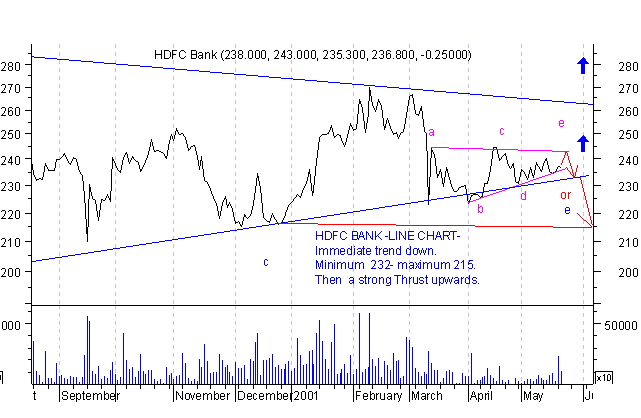Select the 'Immediate trend down.' annotation text
641x418 pixels.
[x=376, y=250]
